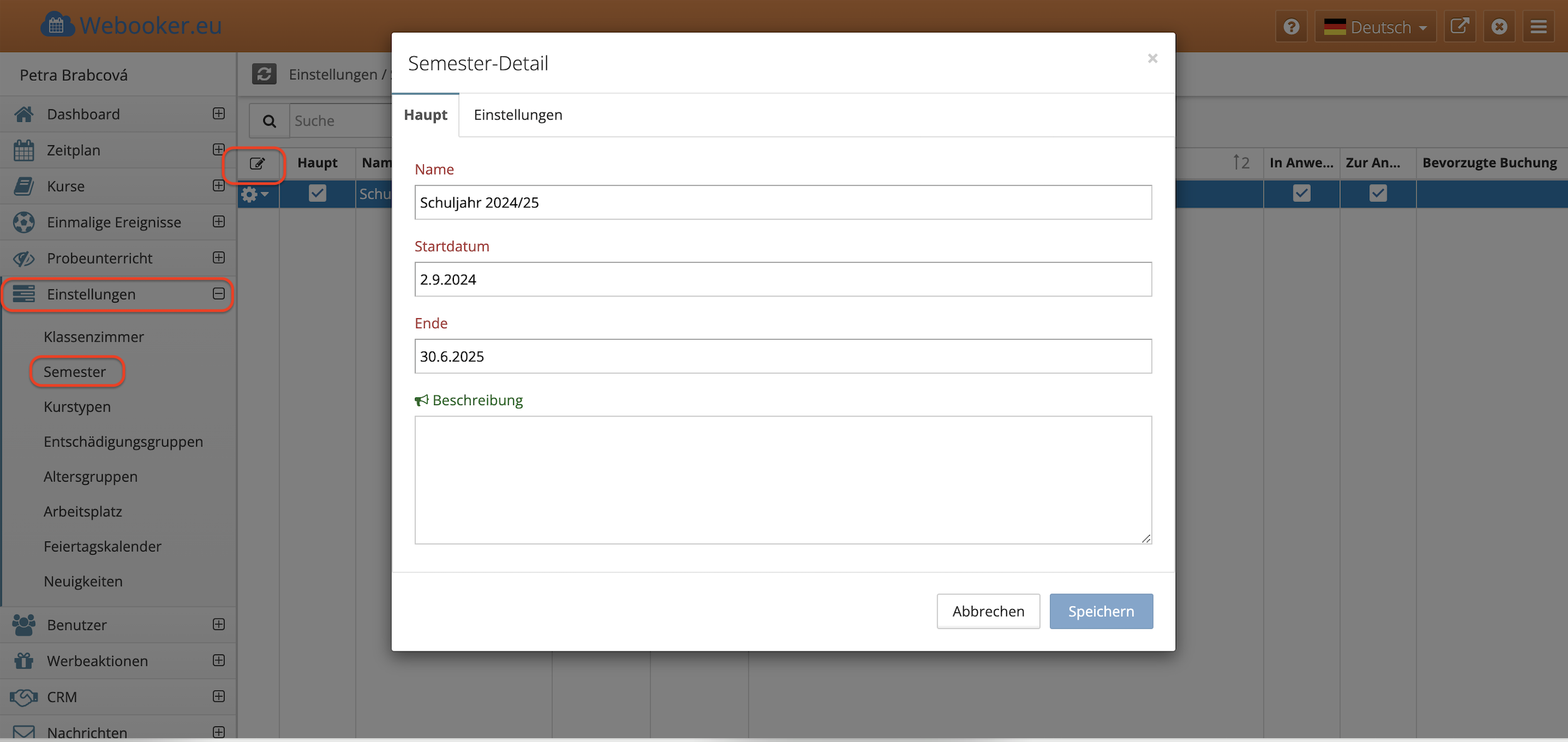Viewport: 1568px width, 742px height.
Task: Toggle the Zur An... column checkbox
Action: pos(1378,193)
